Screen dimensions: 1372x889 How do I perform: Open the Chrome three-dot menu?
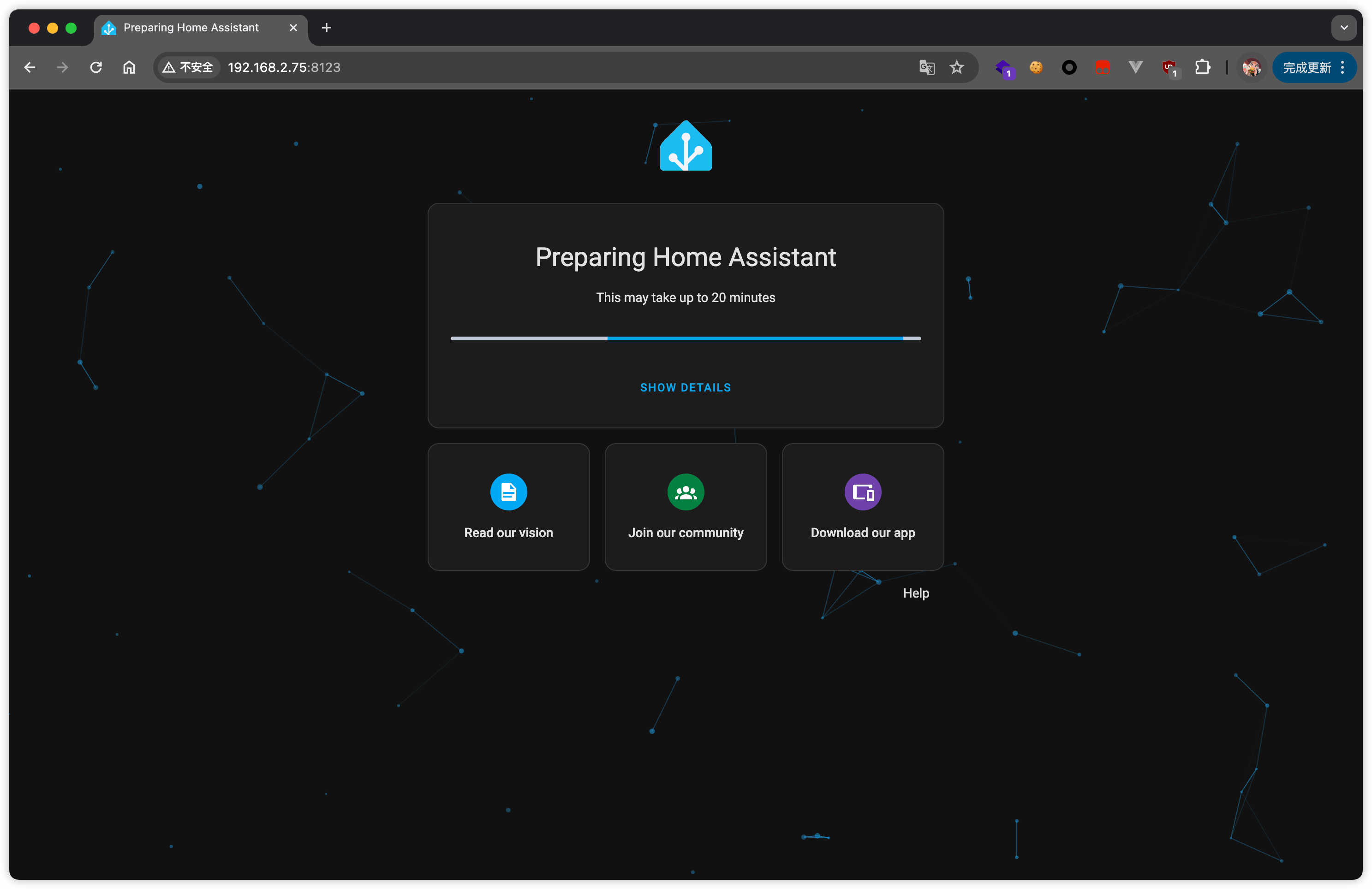pos(1343,67)
